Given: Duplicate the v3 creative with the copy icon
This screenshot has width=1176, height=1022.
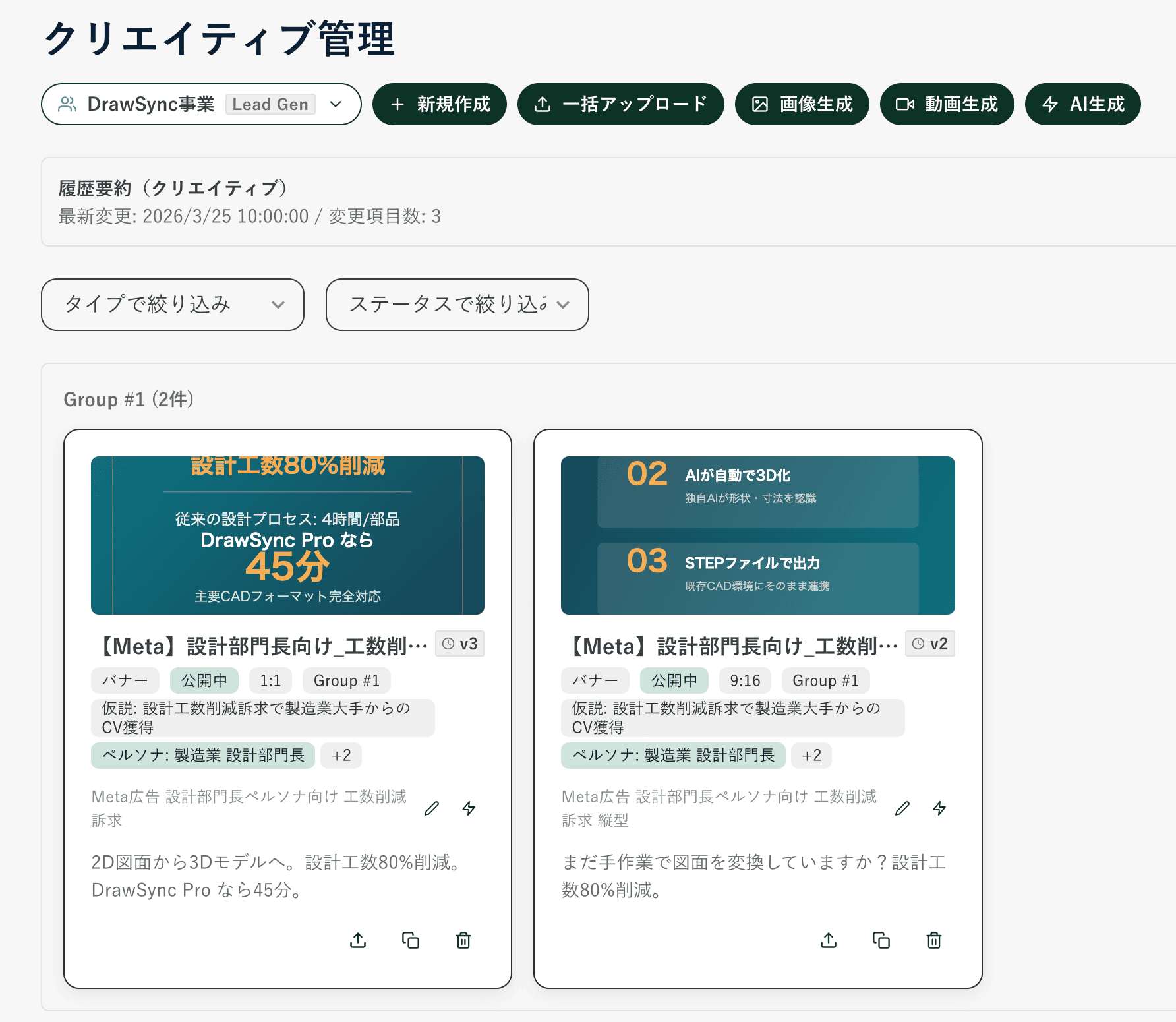Looking at the screenshot, I should click(410, 940).
